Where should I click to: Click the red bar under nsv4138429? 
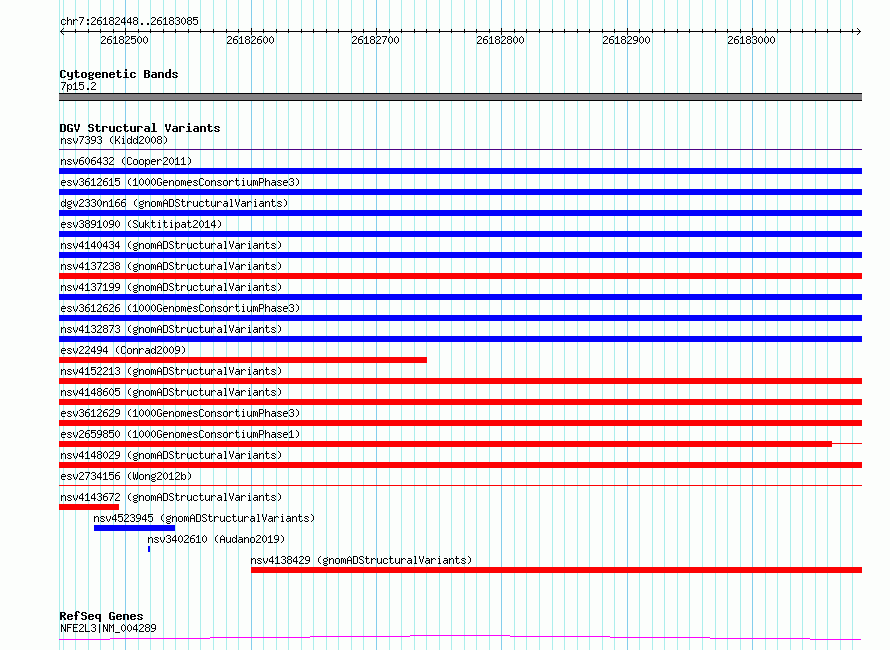coord(556,570)
